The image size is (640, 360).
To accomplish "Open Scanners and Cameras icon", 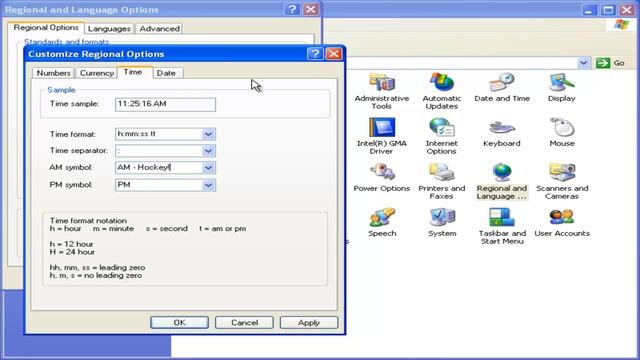I will point(562,172).
